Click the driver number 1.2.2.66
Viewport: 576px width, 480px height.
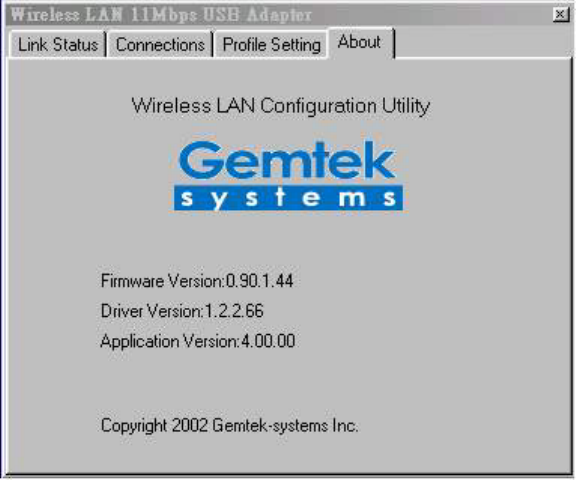click(x=234, y=311)
